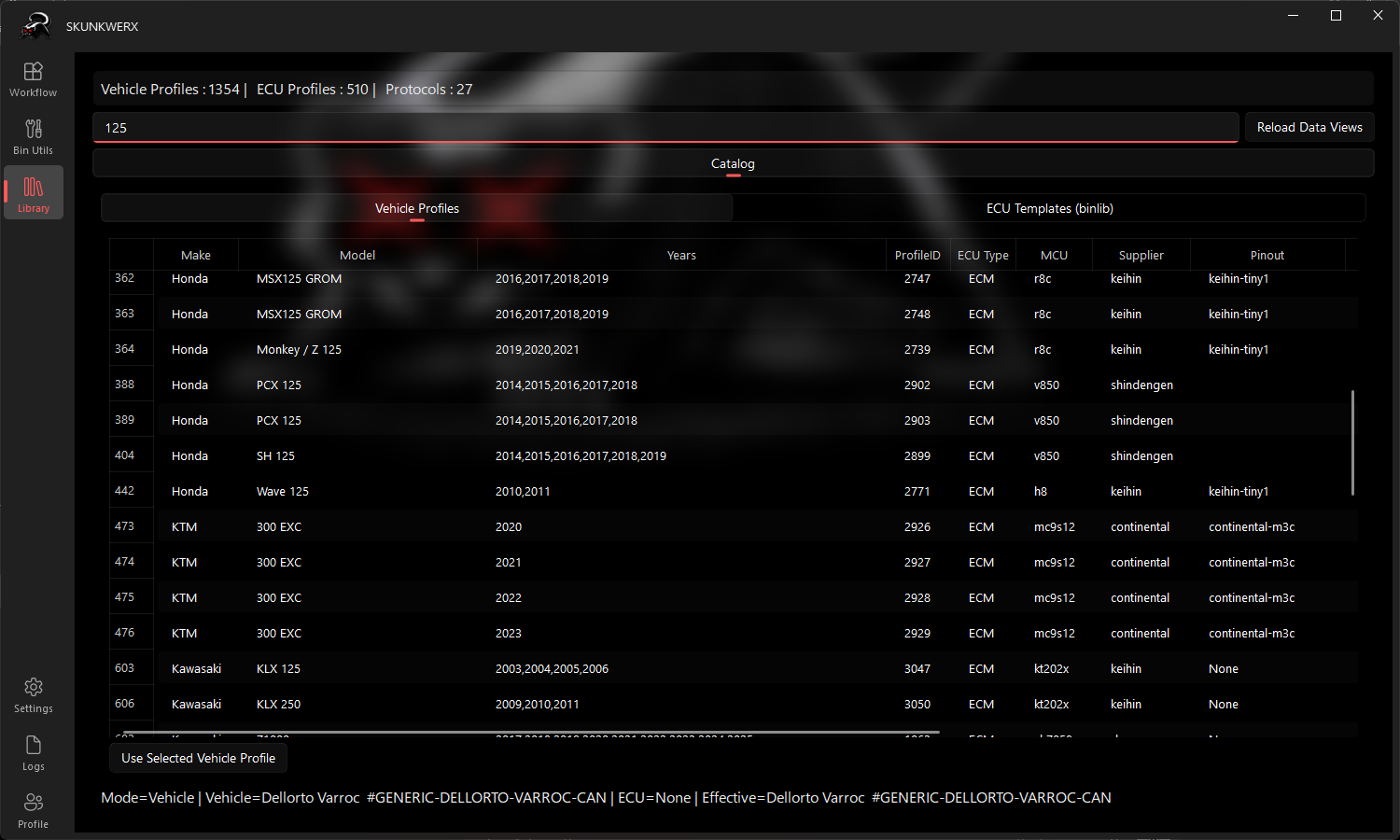Viewport: 1400px width, 840px height.
Task: Sort by the Years column header
Action: tap(681, 255)
